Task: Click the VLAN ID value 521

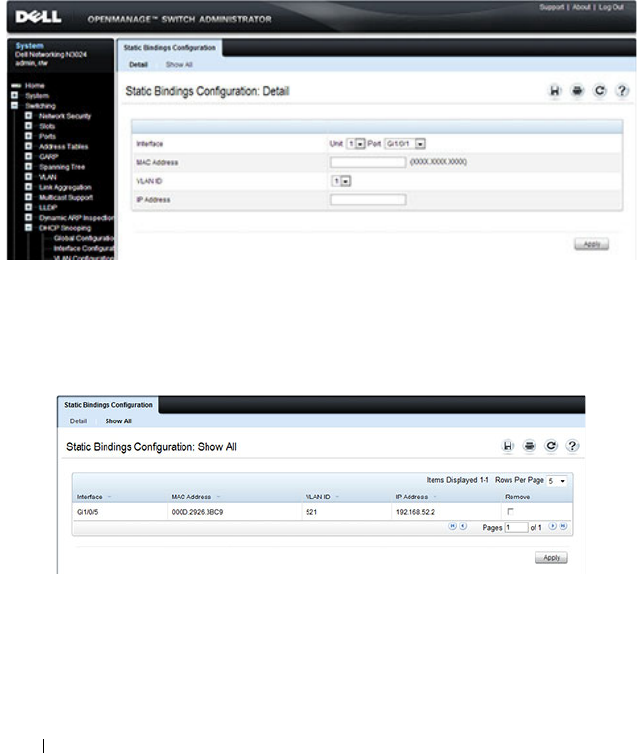Action: (x=311, y=512)
